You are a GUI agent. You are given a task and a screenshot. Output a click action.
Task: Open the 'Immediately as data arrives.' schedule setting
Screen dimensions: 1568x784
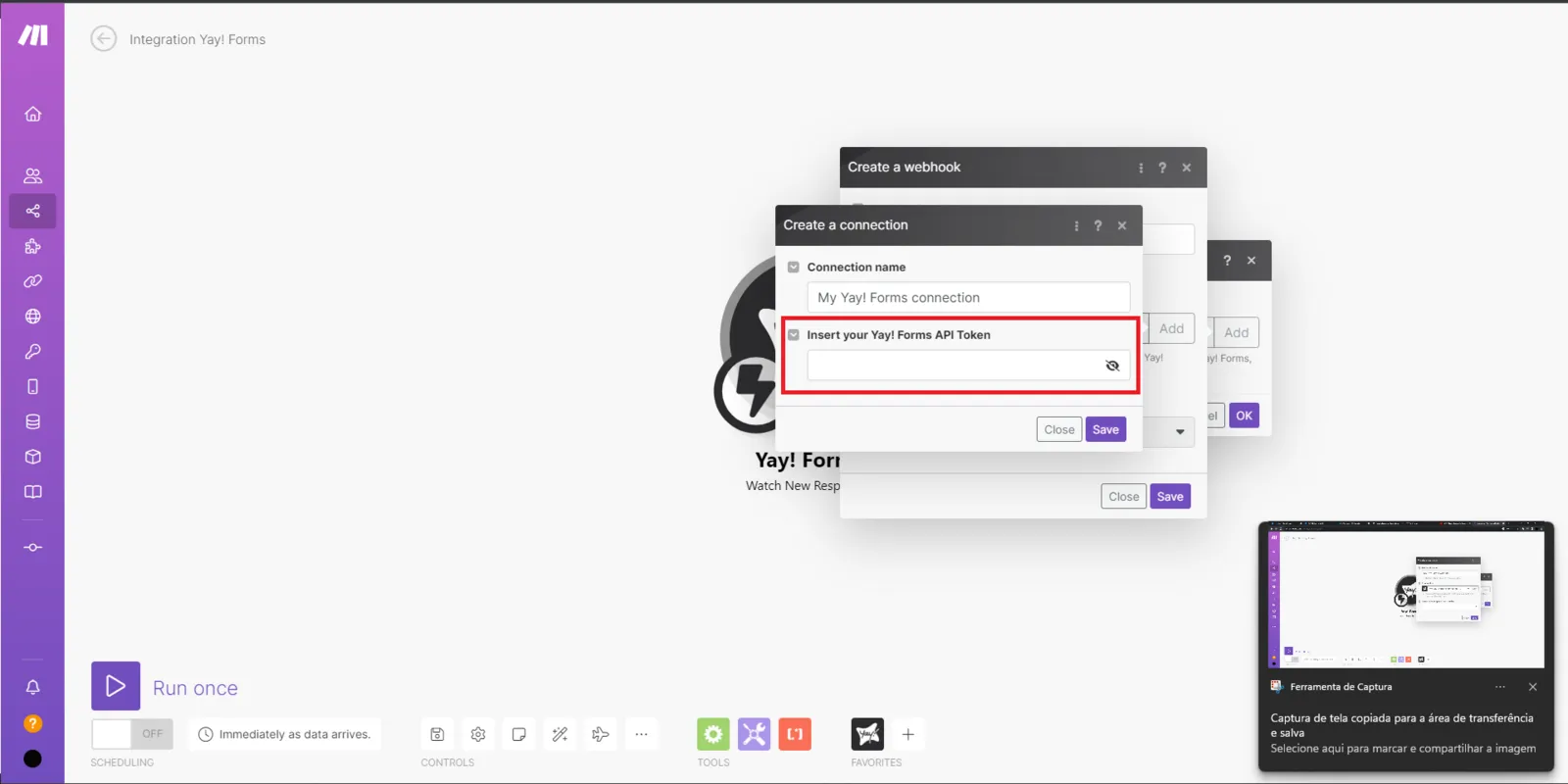(x=285, y=734)
